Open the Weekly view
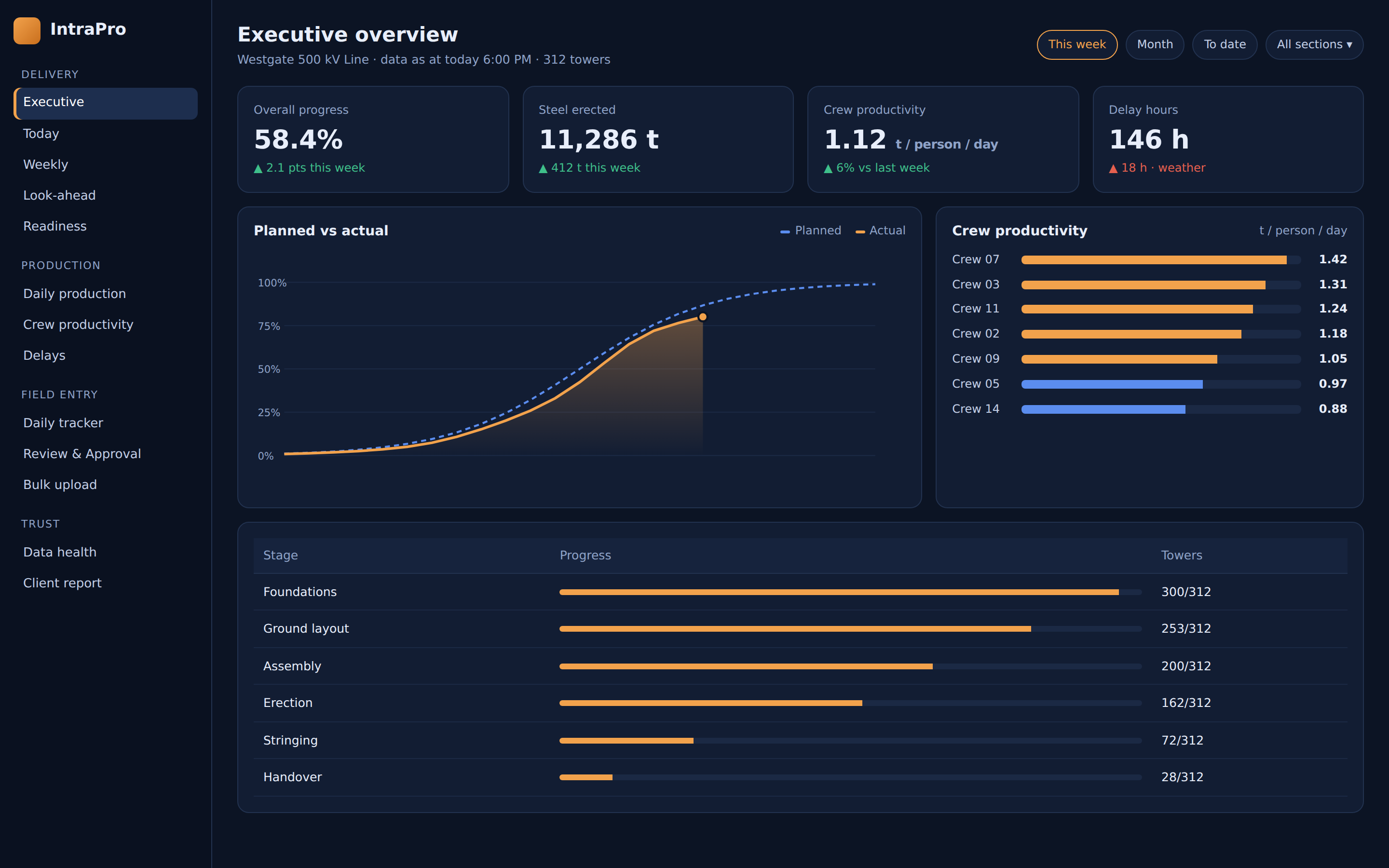 [106, 165]
